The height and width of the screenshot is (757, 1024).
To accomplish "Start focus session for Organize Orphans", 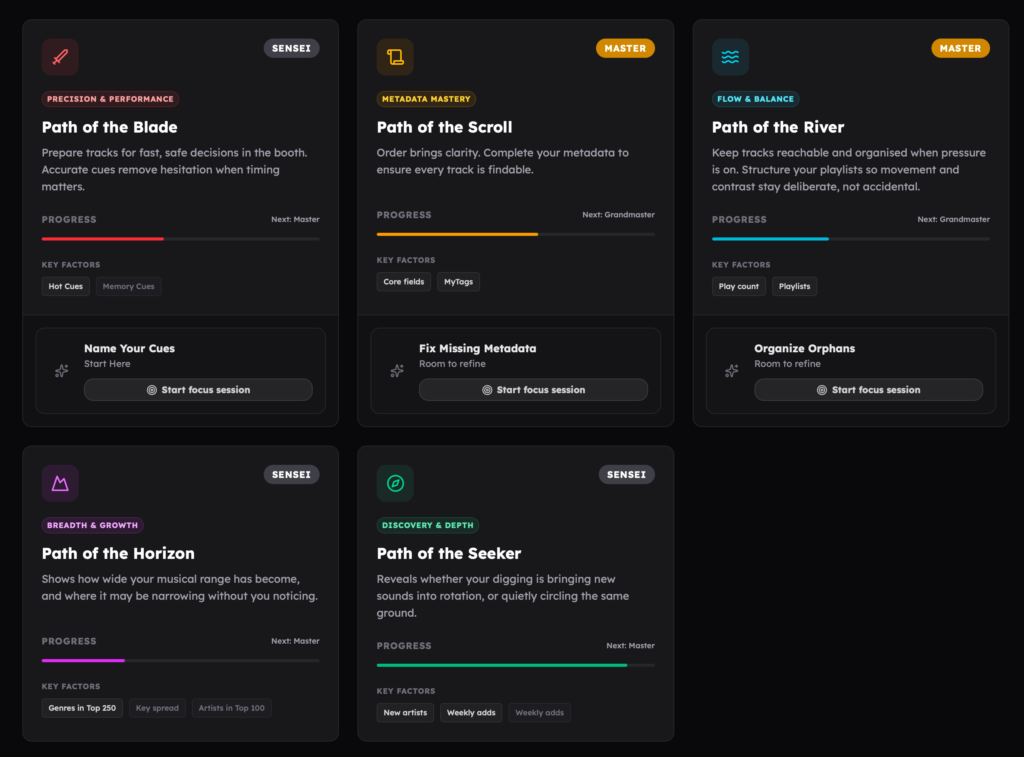I will click(x=868, y=390).
